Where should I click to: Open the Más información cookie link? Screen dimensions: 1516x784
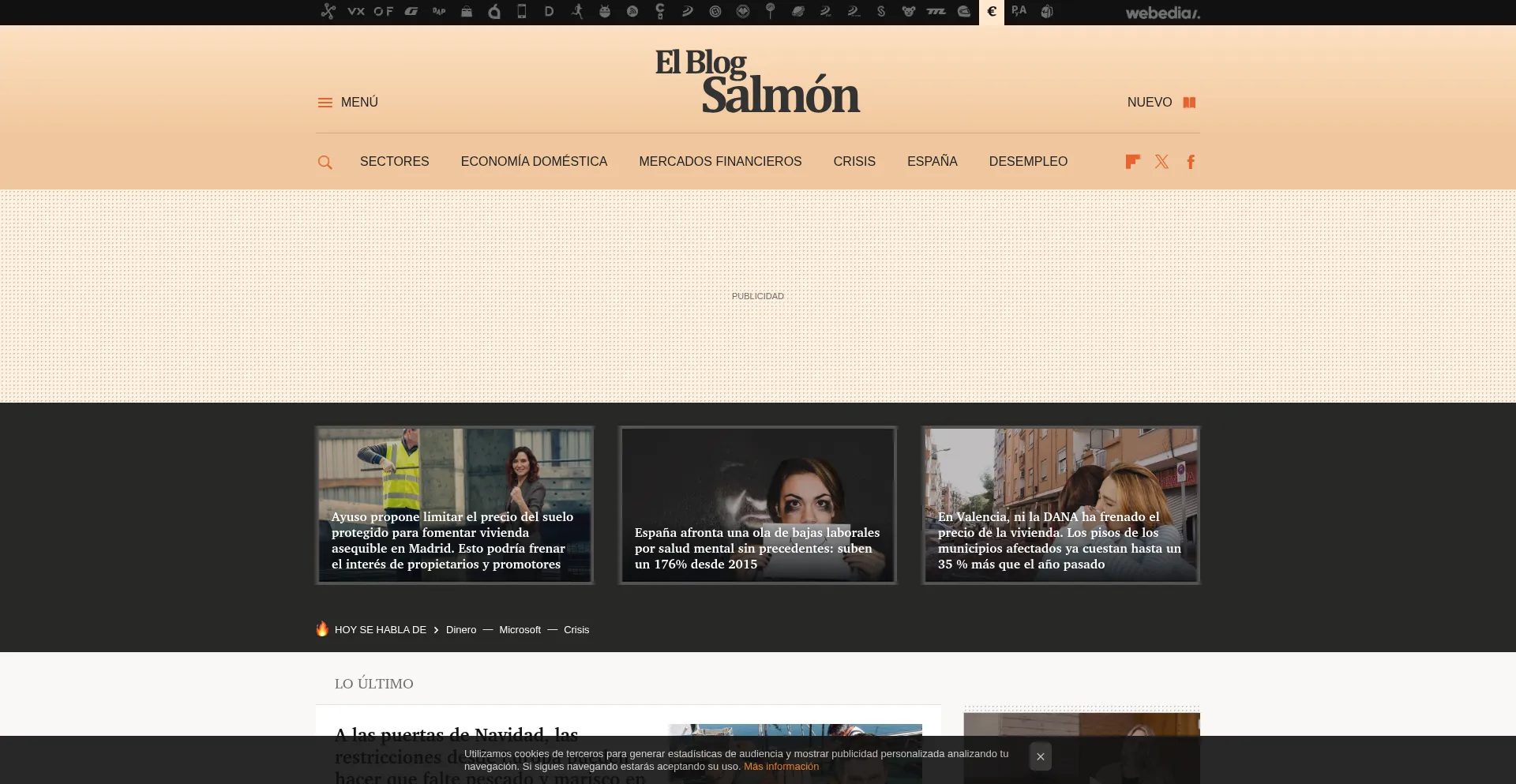point(781,767)
